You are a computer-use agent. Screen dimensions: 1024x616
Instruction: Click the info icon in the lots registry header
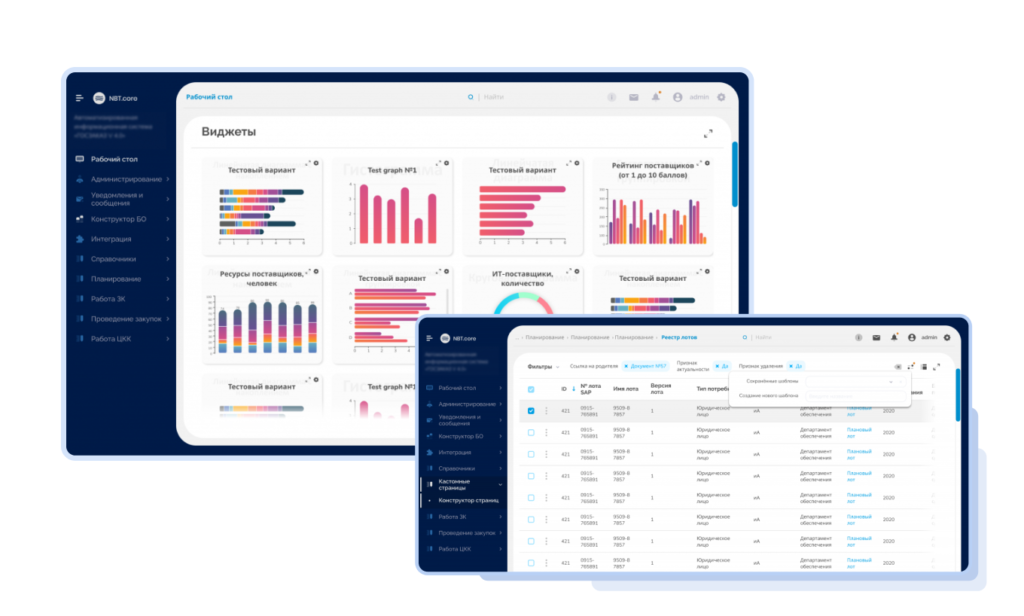[858, 338]
